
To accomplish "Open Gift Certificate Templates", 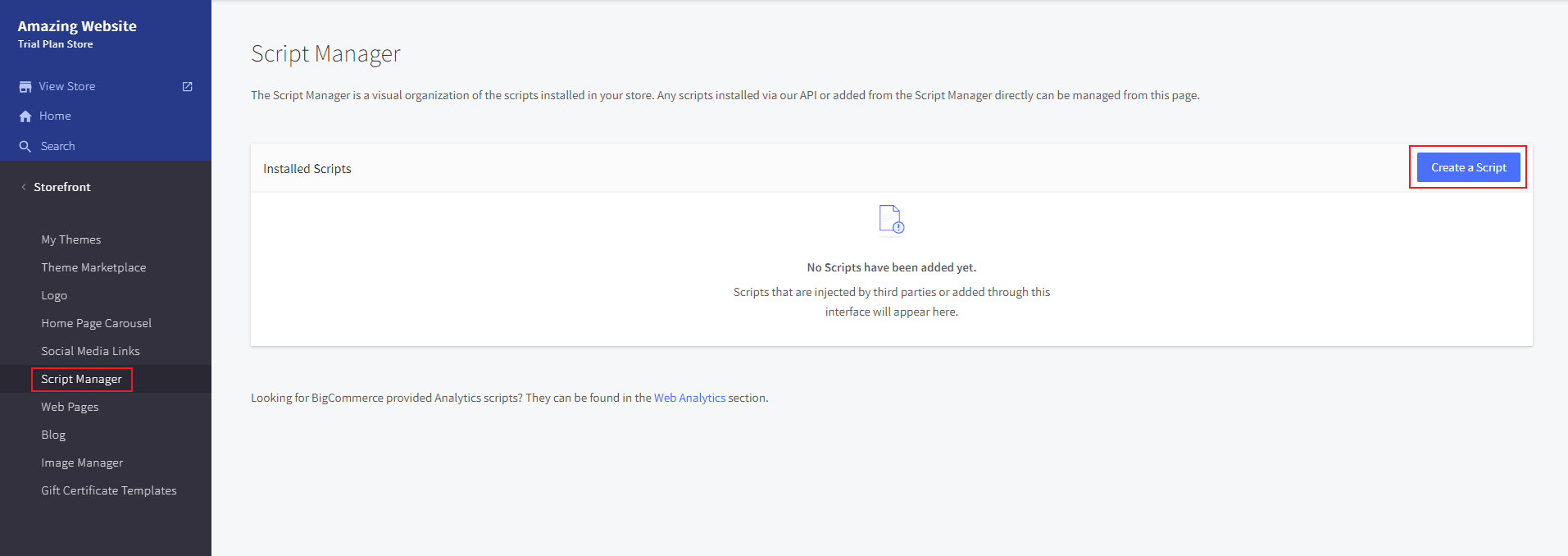I will click(109, 490).
